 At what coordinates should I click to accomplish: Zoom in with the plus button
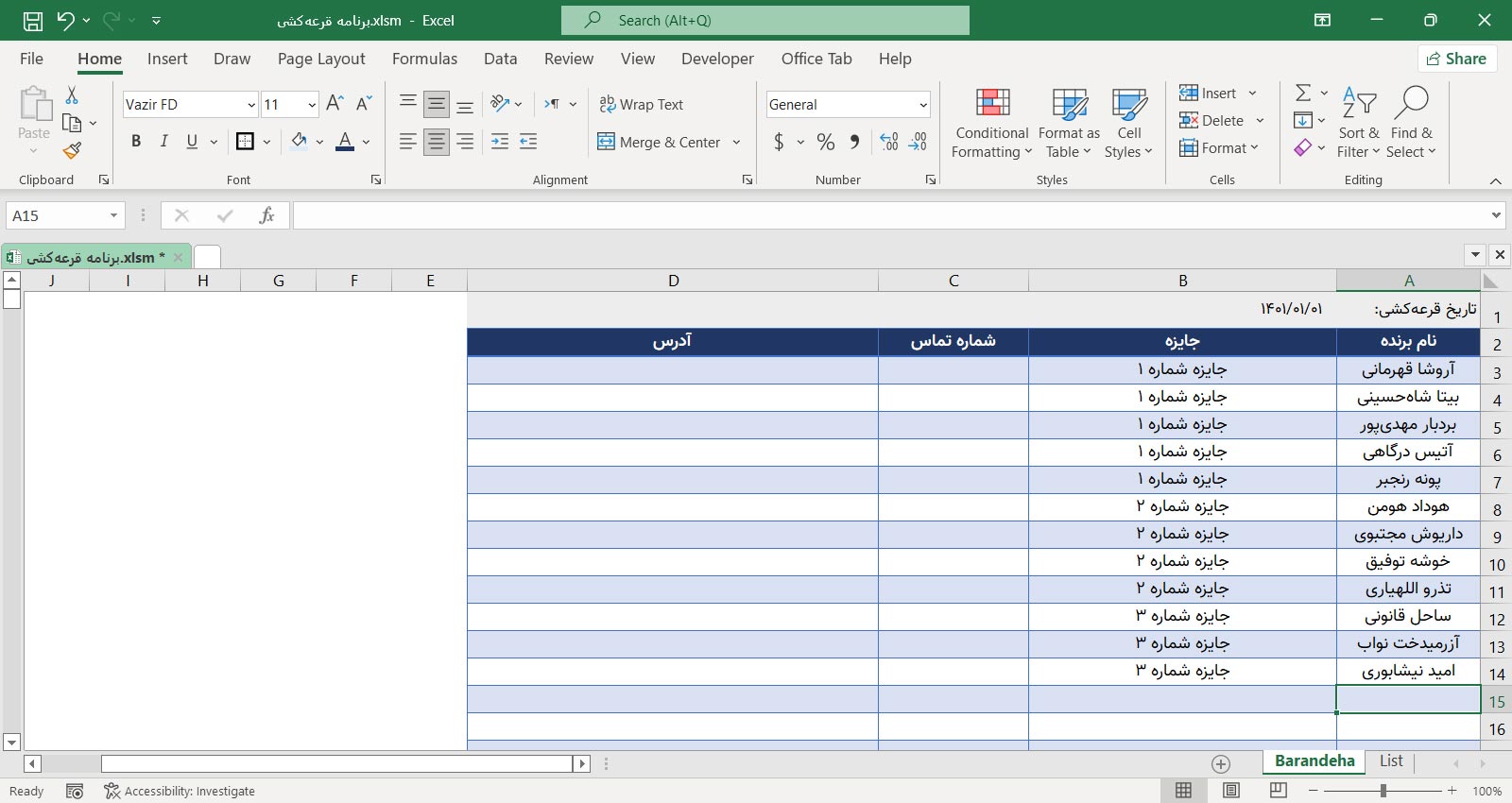click(1452, 791)
